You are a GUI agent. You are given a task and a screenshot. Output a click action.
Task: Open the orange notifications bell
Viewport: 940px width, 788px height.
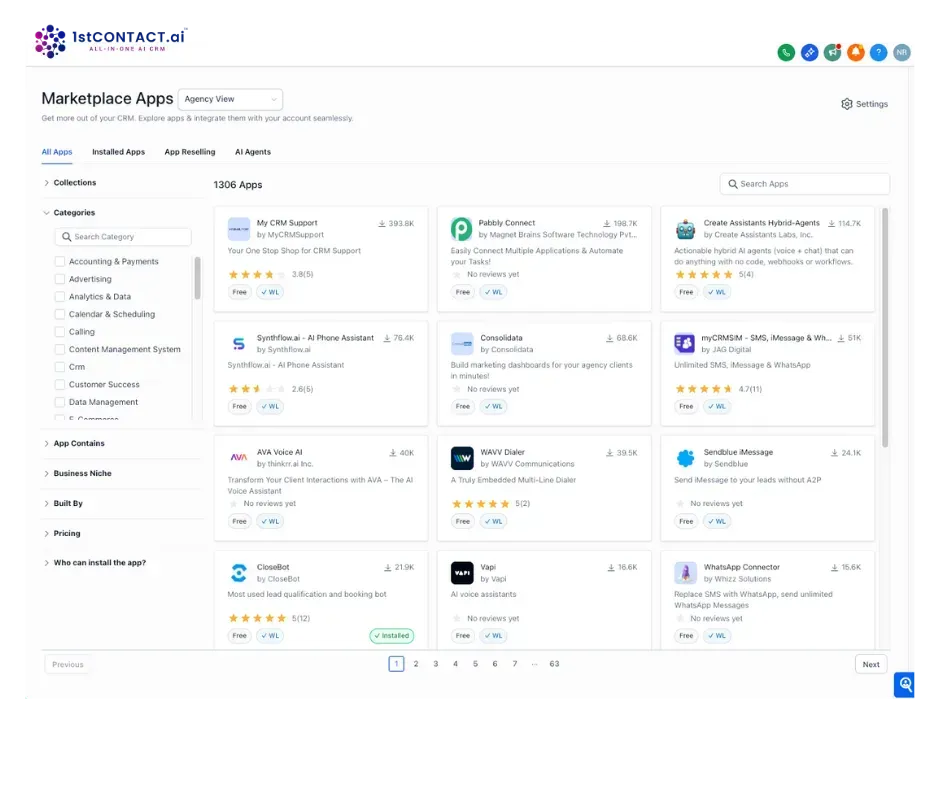(855, 53)
